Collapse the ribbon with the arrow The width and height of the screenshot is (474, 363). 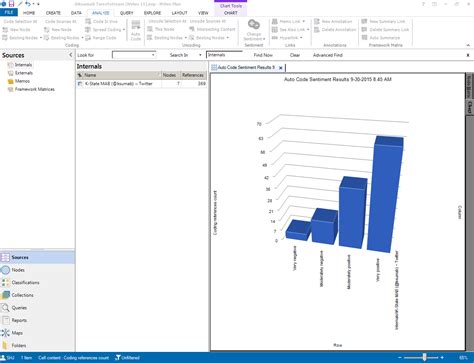point(468,45)
